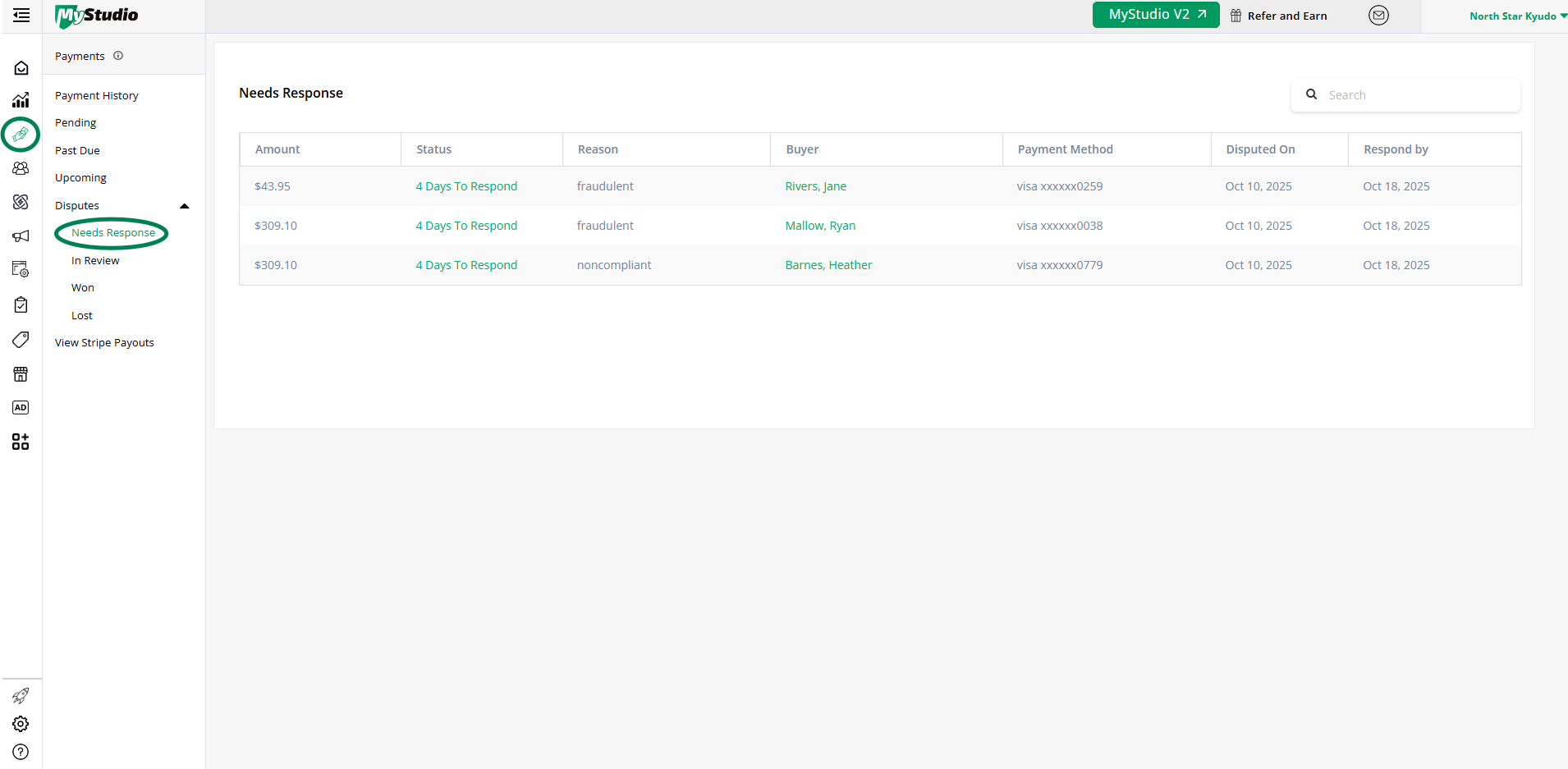
Task: Click the Respond by column header
Action: tap(1396, 149)
